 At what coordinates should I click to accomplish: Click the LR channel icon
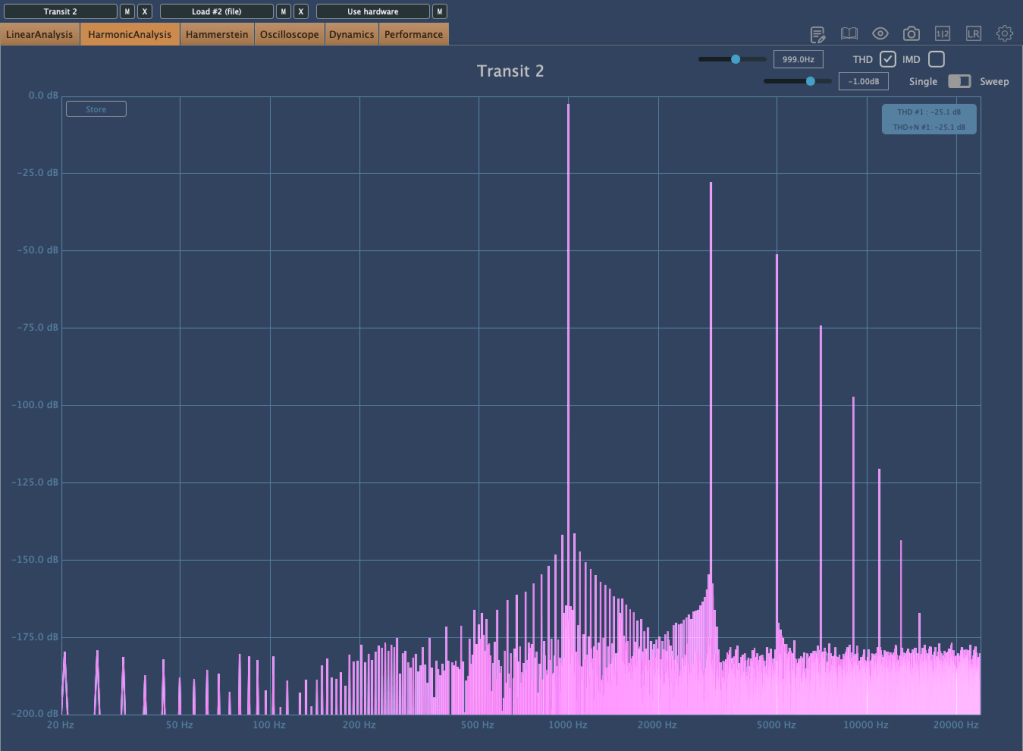point(973,34)
